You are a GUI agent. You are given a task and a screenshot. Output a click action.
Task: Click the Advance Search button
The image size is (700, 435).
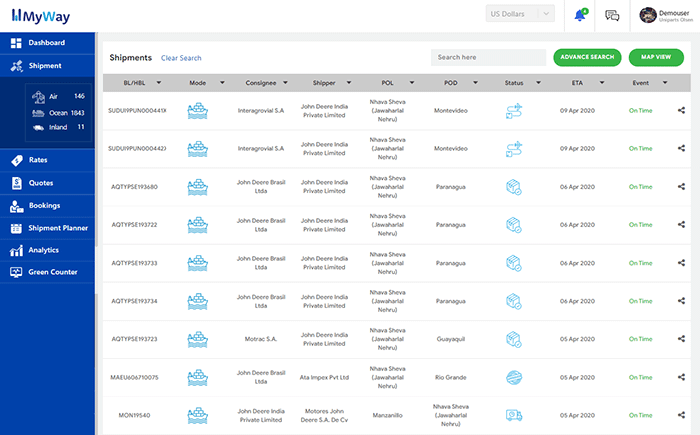(x=587, y=57)
